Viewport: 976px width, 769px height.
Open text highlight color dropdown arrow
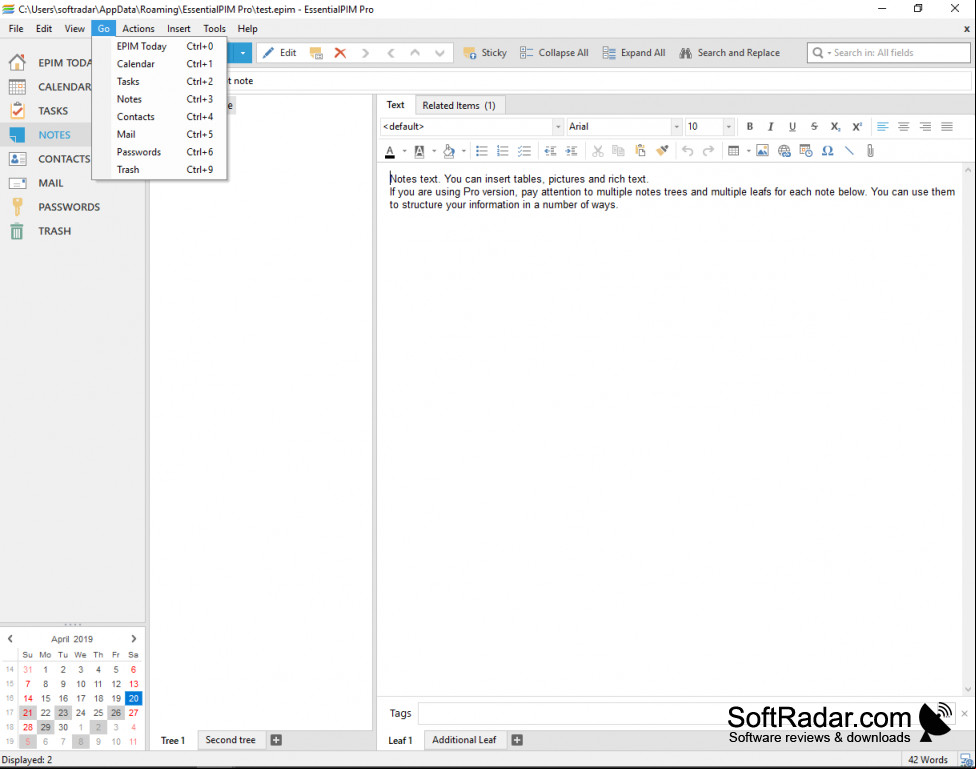point(434,151)
